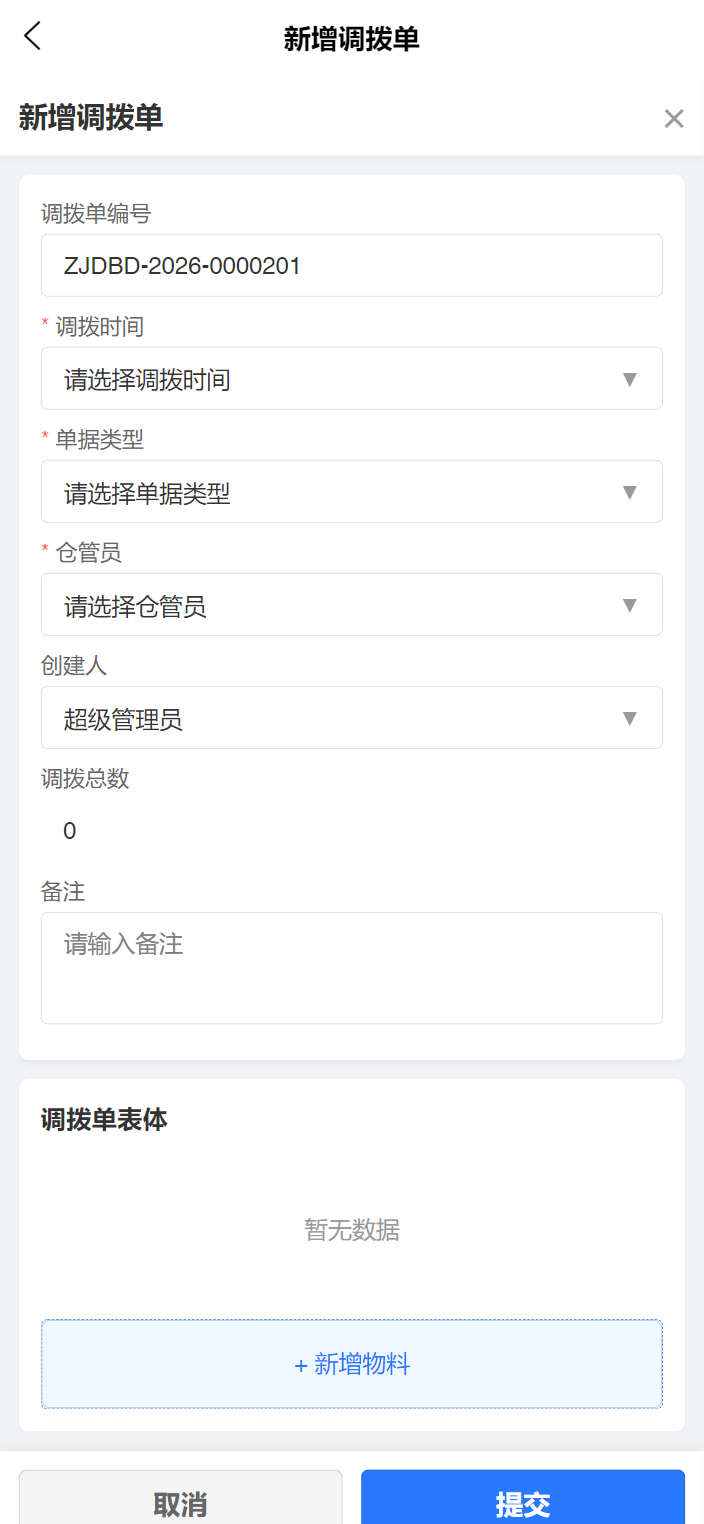This screenshot has height=1524, width=704.
Task: Click the triangle arrow in the 调拨时间 field
Action: click(x=630, y=379)
